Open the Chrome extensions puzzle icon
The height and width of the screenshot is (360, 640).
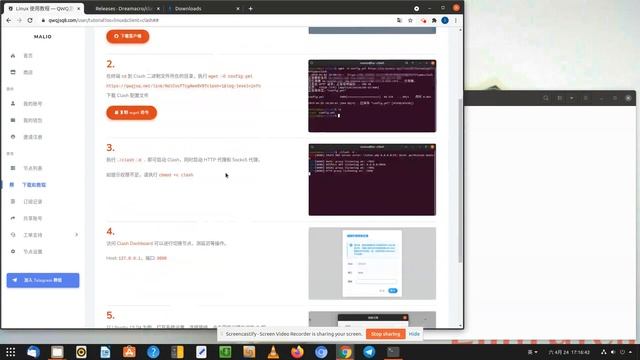pos(434,20)
